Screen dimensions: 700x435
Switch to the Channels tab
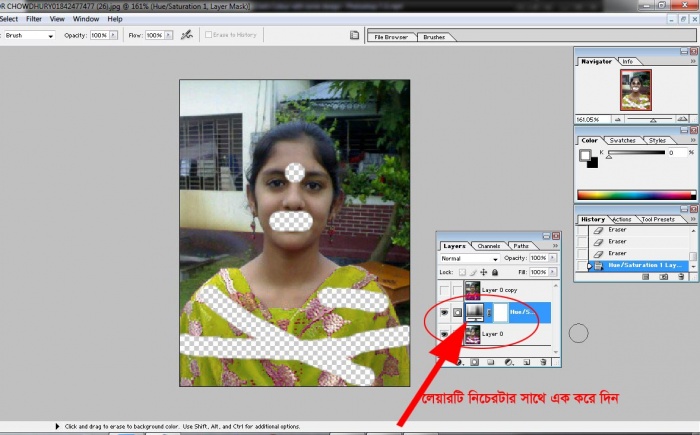(x=489, y=246)
